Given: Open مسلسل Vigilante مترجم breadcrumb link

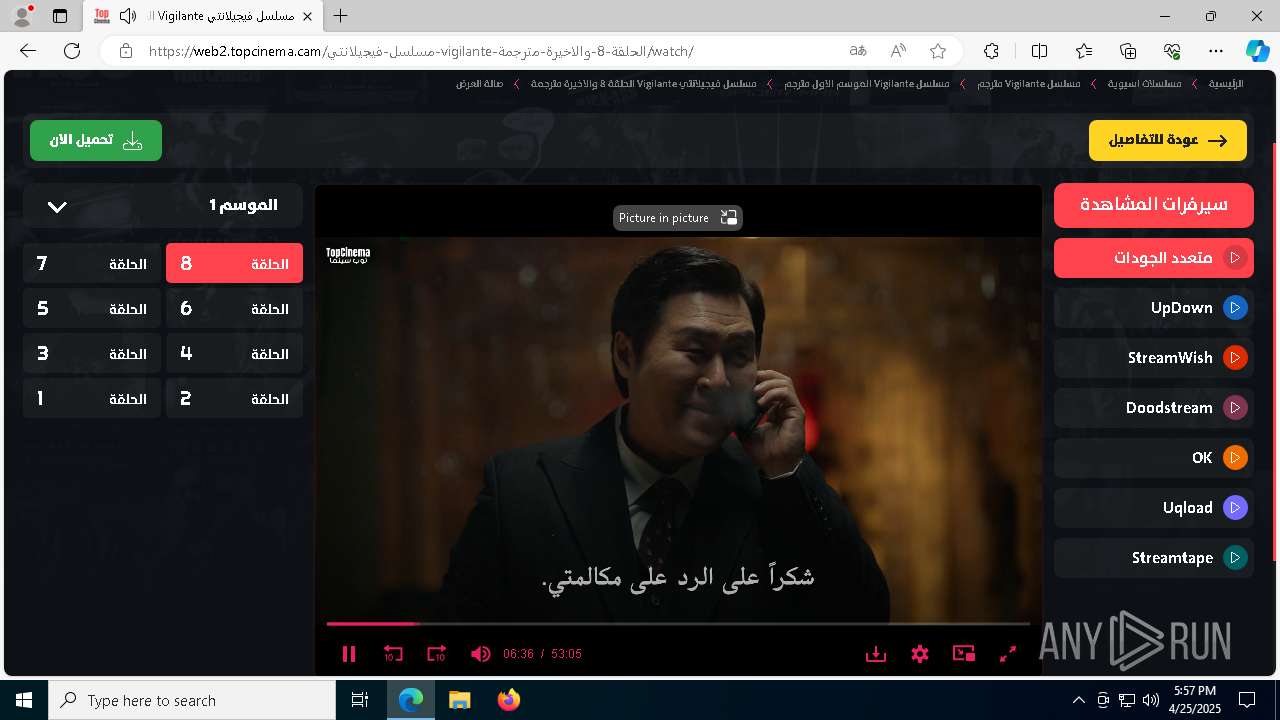Looking at the screenshot, I should [1029, 84].
